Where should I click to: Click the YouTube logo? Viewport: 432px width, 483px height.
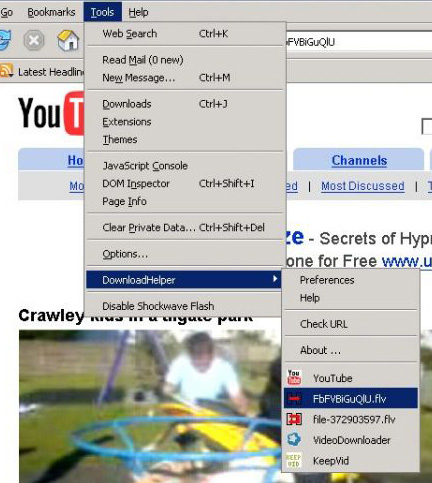[x=51, y=113]
